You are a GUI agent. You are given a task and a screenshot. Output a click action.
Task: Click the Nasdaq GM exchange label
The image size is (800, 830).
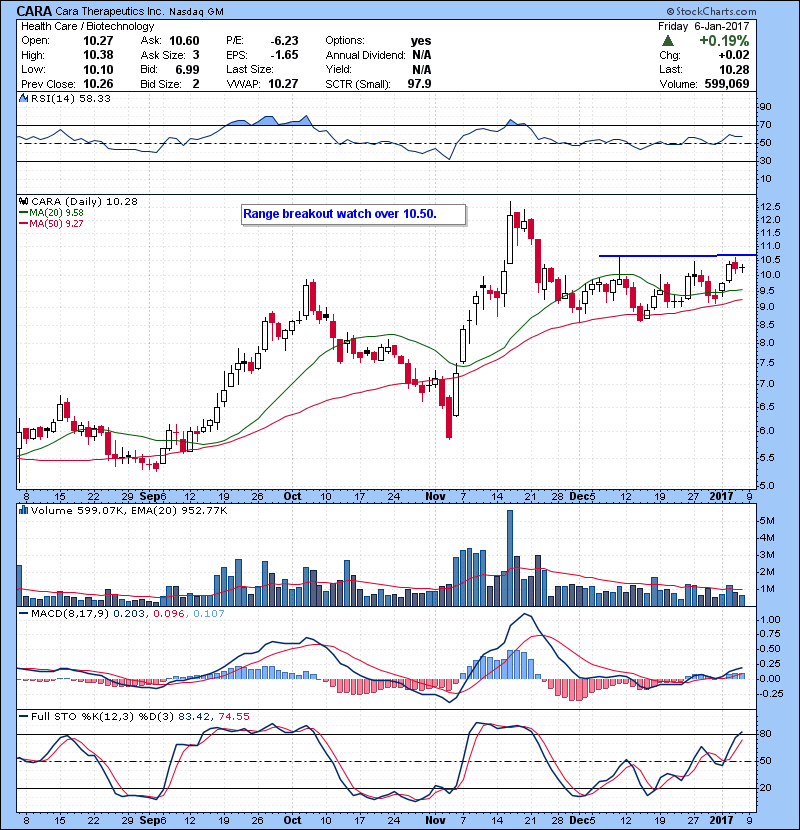(x=196, y=12)
